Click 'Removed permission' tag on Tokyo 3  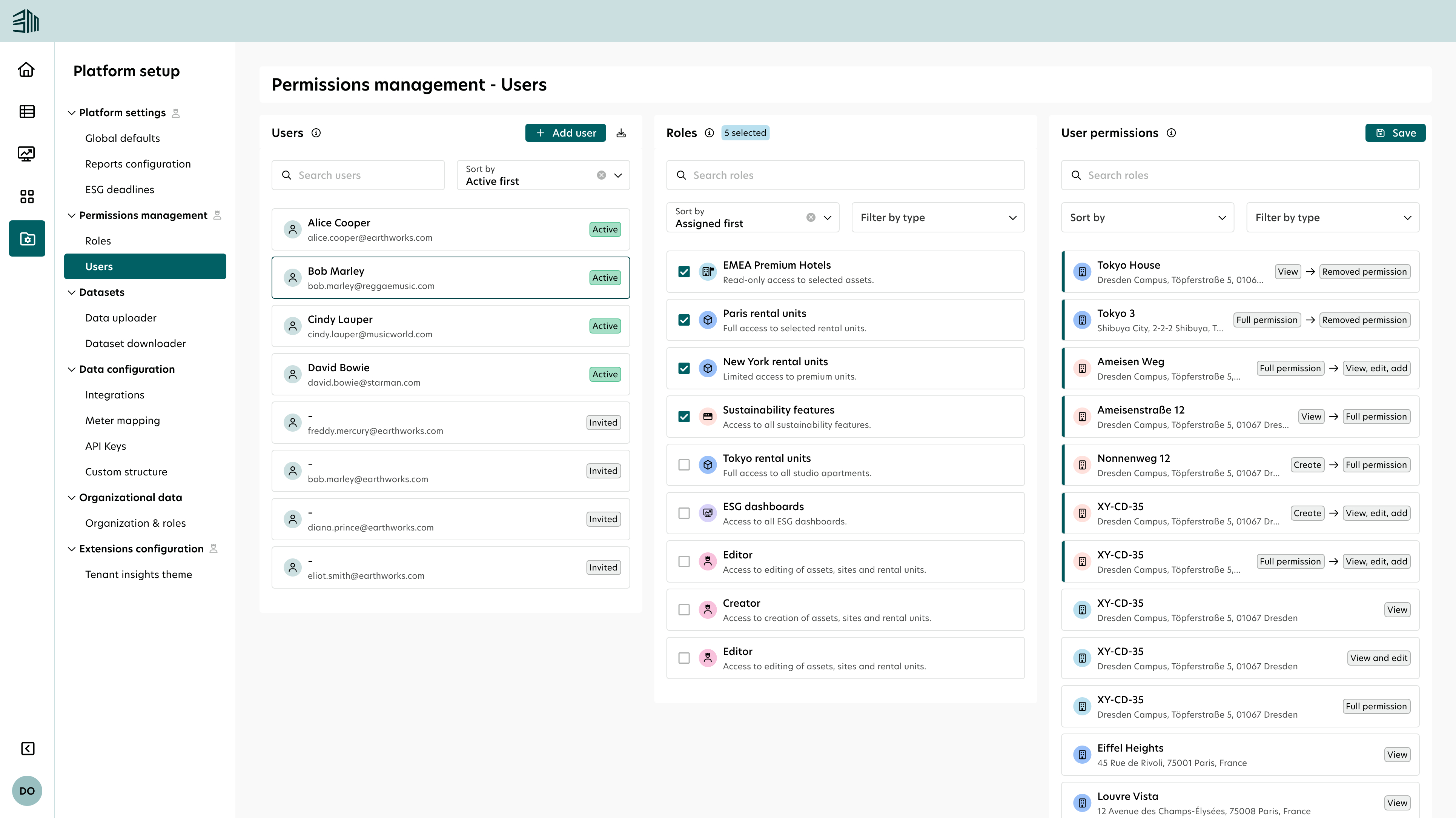coord(1364,320)
